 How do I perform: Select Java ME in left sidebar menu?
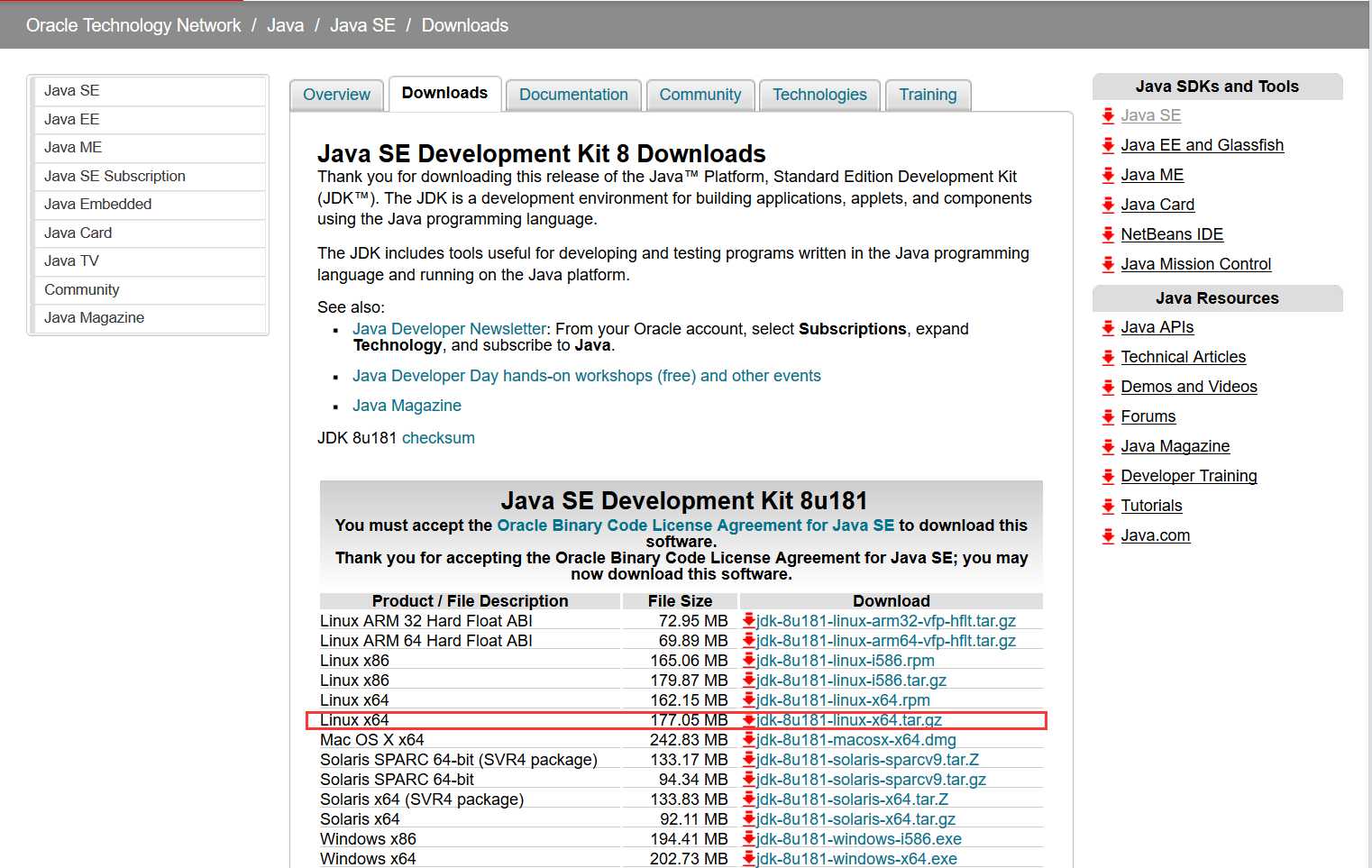pos(150,147)
